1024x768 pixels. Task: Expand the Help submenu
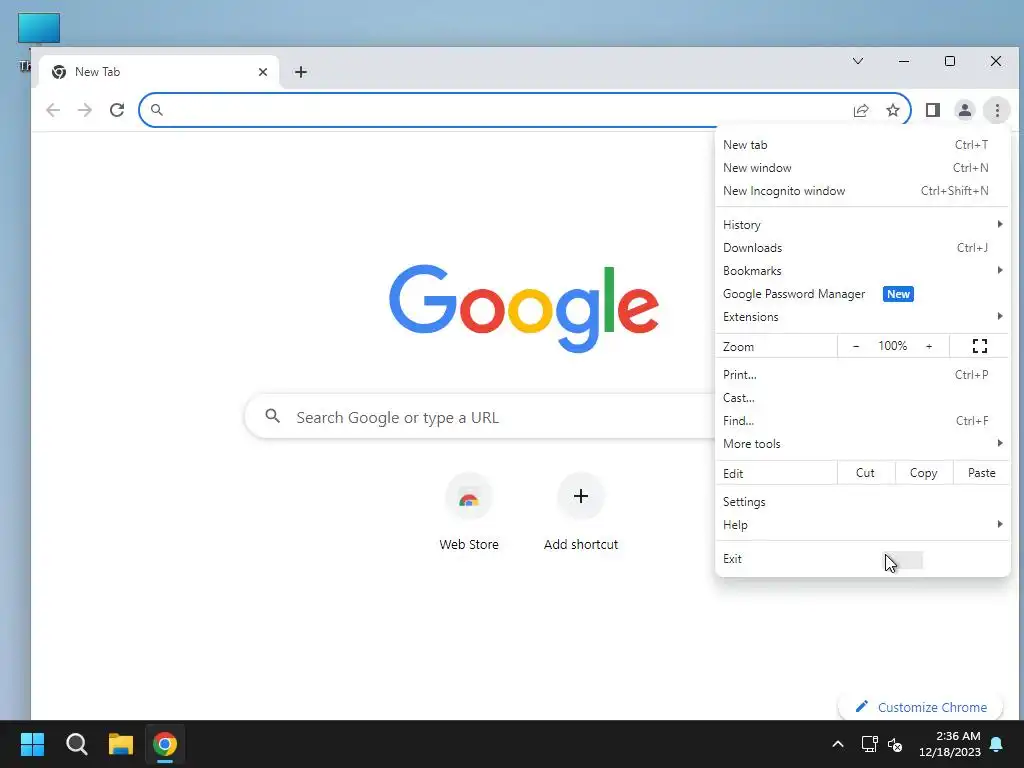862,524
